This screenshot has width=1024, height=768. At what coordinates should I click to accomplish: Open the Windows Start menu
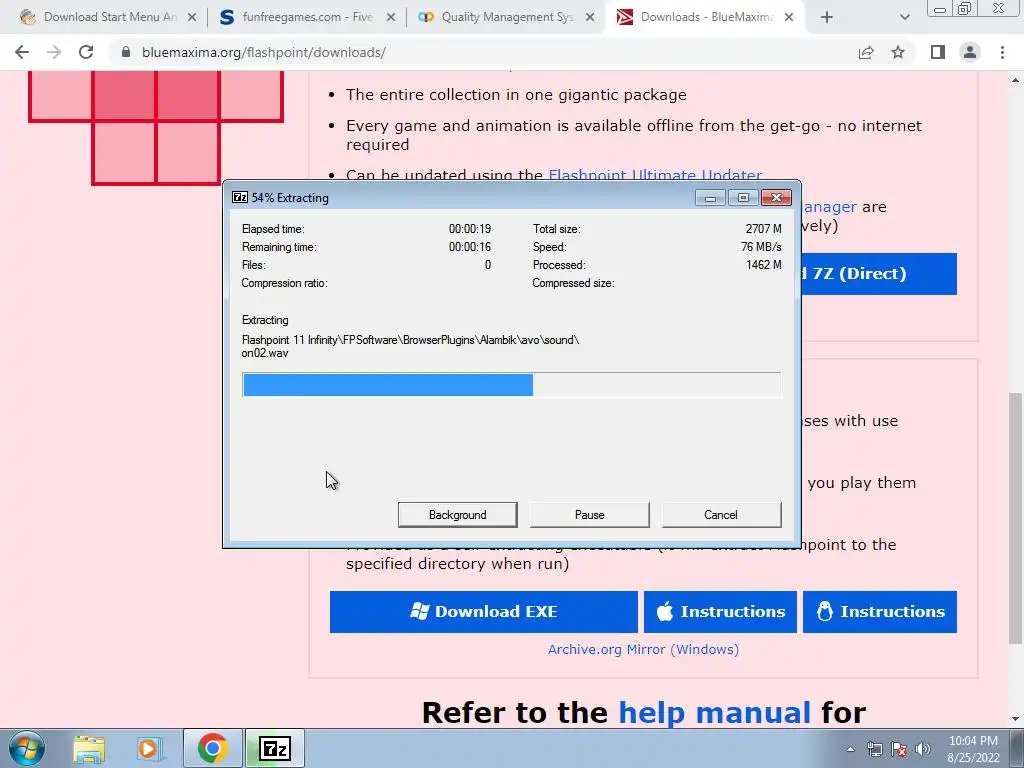(x=27, y=748)
